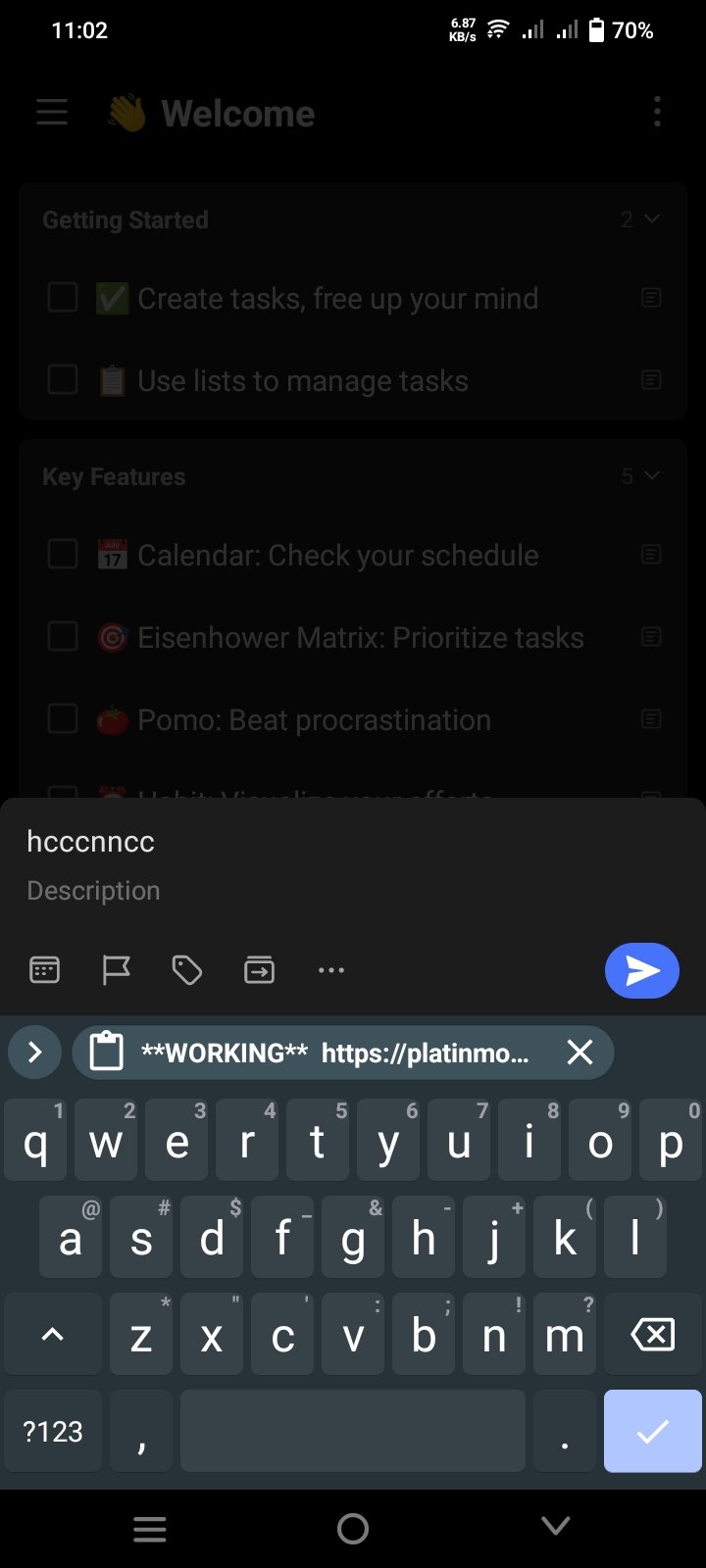Screen dimensions: 706x1568
Task: Open the move-to-list icon
Action: tap(259, 970)
